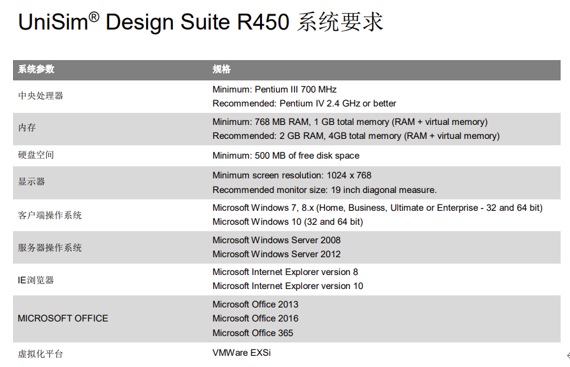Select the MICROSOFT OFFICE row label

(x=63, y=318)
